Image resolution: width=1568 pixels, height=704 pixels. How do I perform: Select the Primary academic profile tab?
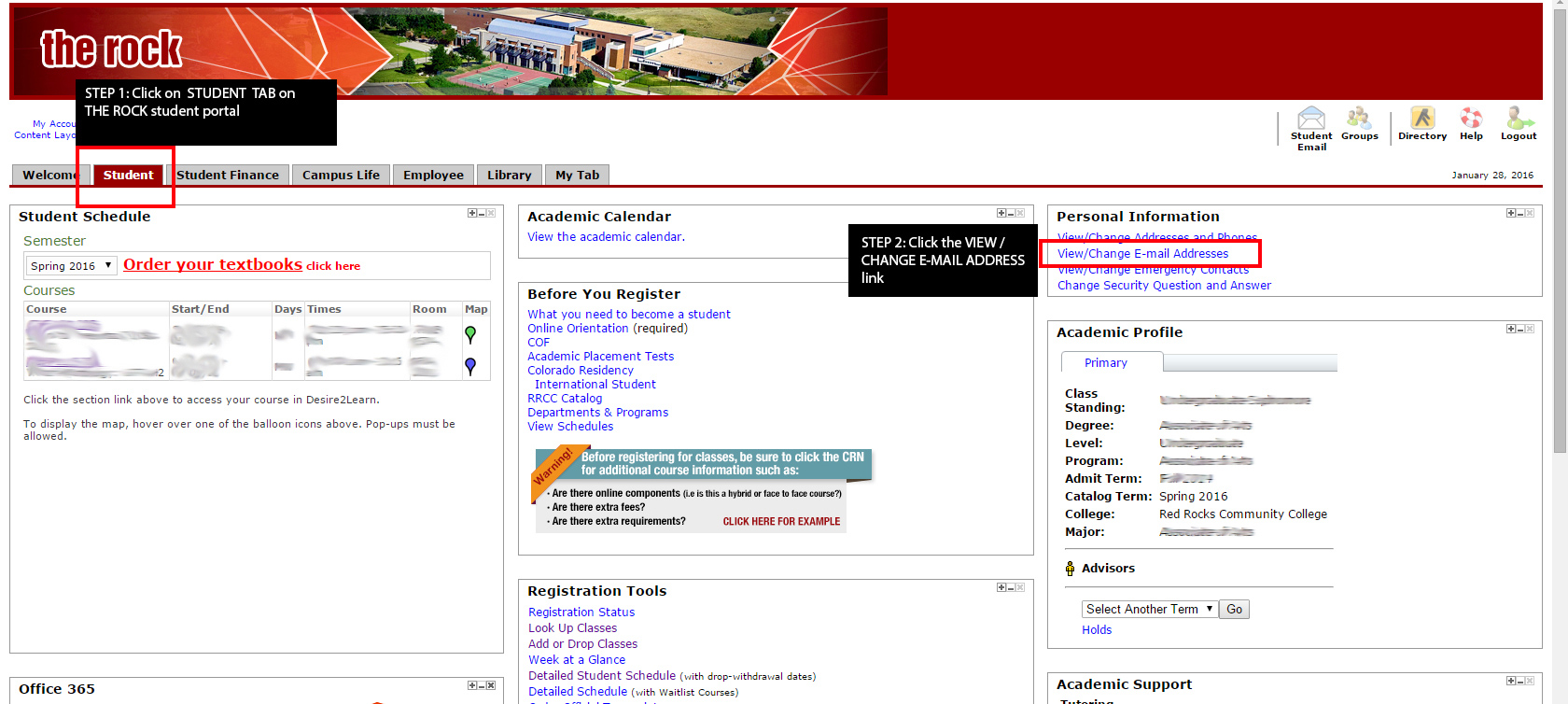point(1106,363)
